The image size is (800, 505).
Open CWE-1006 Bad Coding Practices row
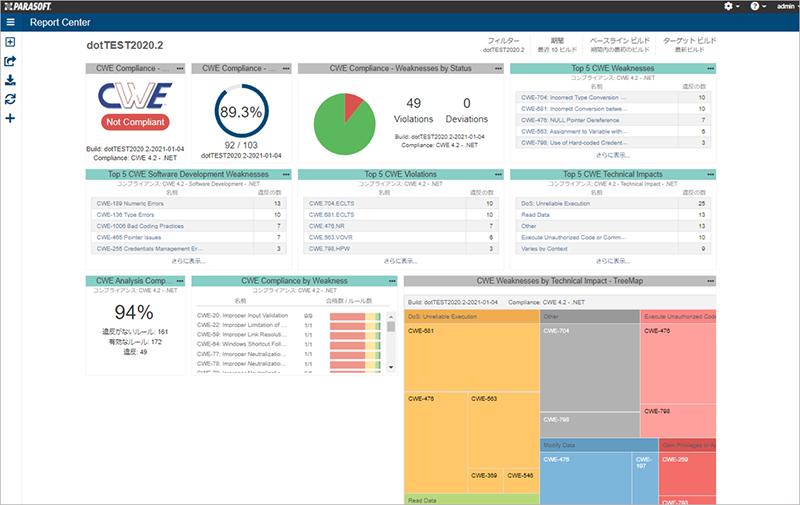[188, 226]
